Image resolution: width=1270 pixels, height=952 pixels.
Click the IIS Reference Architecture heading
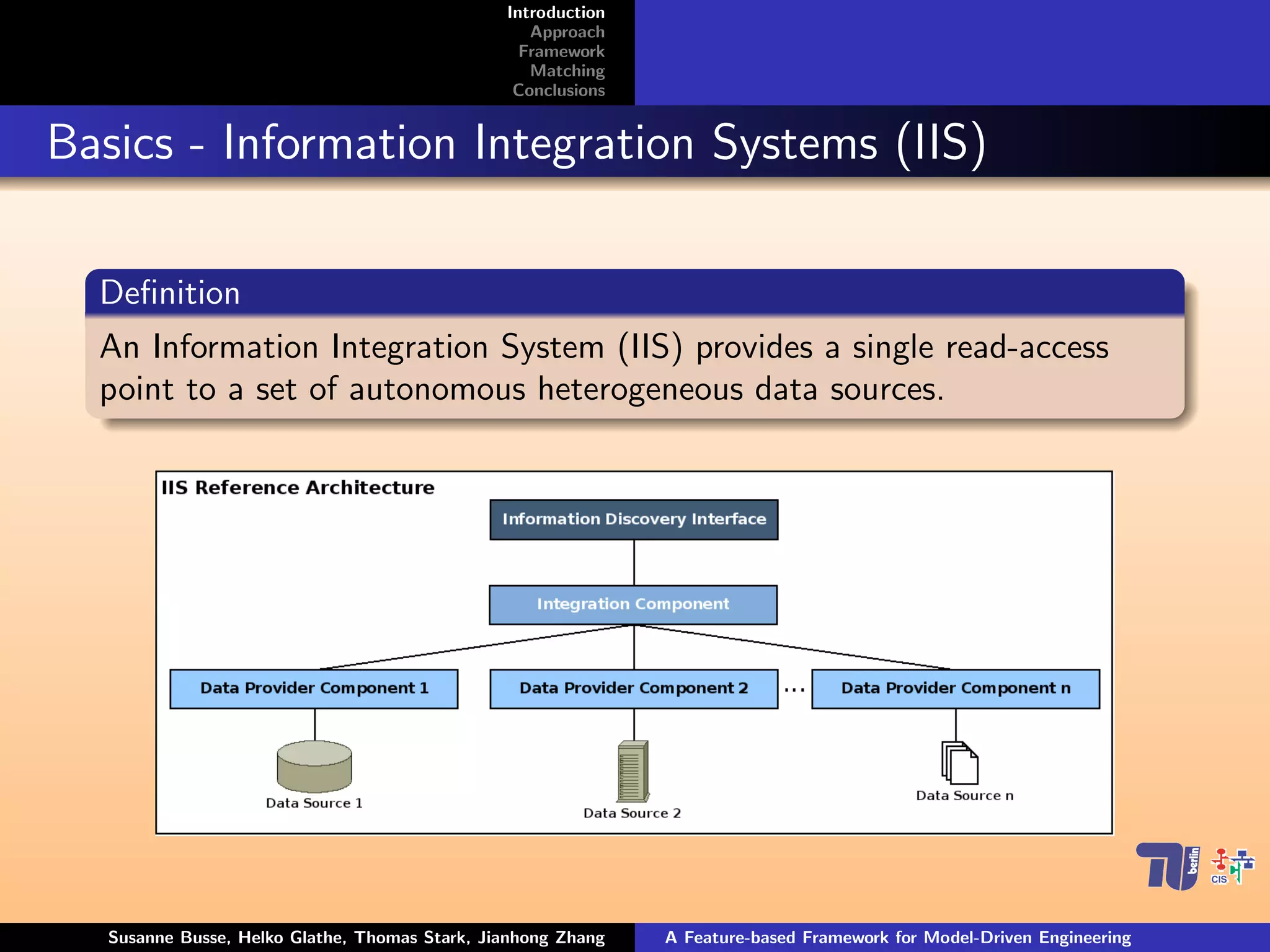point(298,488)
